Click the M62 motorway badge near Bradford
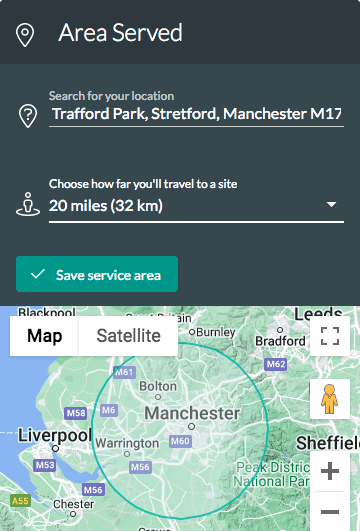 point(276,364)
